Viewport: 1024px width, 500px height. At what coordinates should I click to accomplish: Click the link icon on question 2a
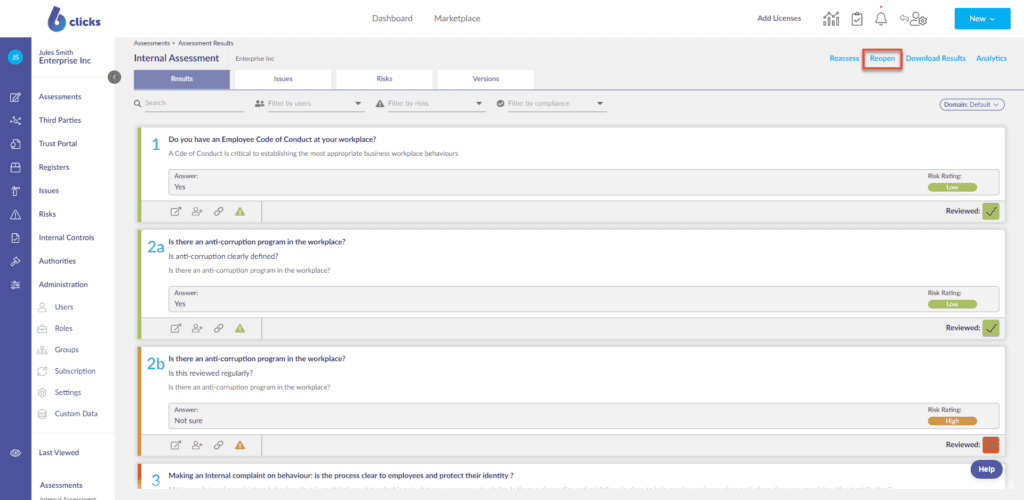click(218, 328)
